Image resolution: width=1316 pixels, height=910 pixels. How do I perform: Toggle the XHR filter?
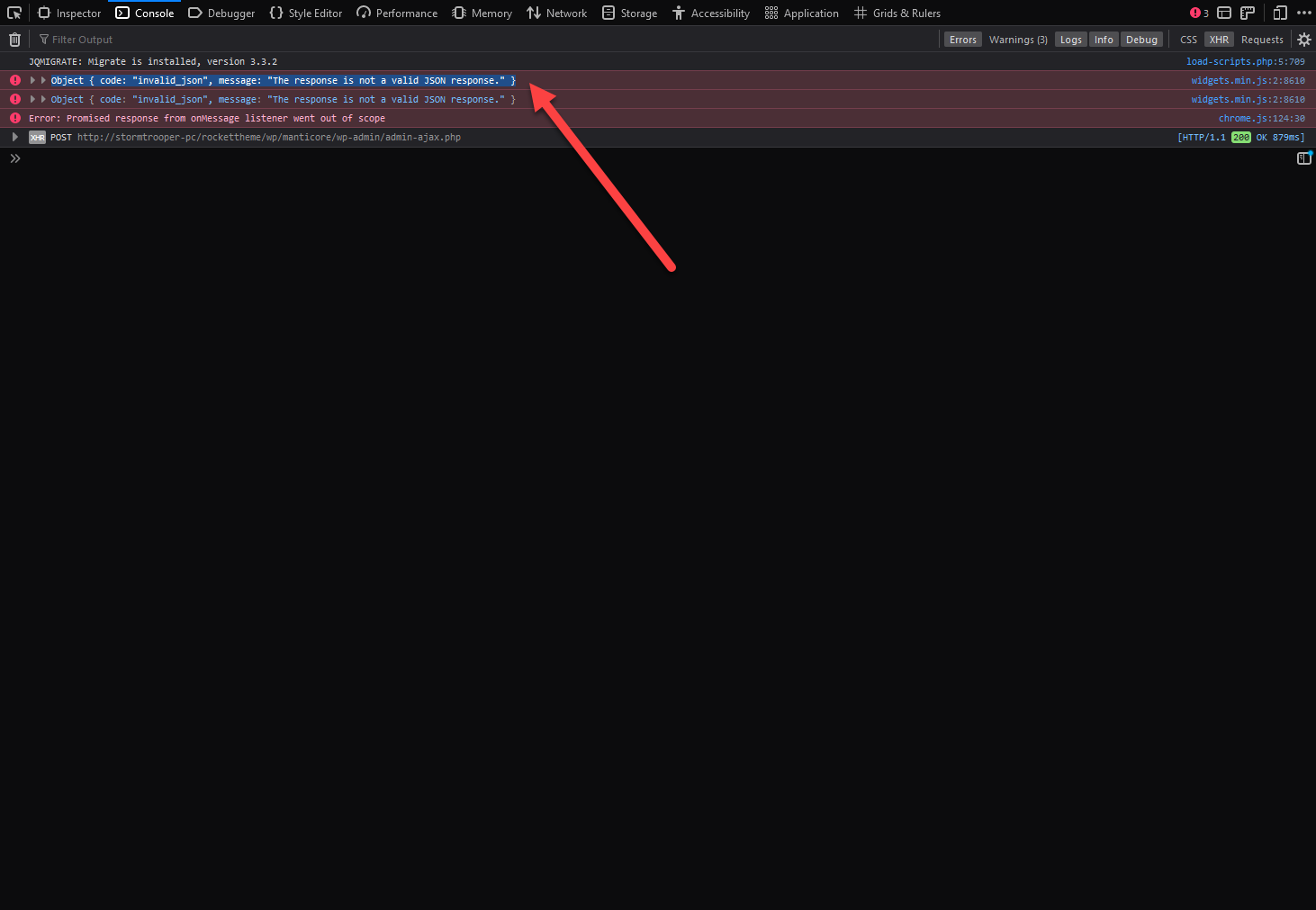coord(1220,40)
